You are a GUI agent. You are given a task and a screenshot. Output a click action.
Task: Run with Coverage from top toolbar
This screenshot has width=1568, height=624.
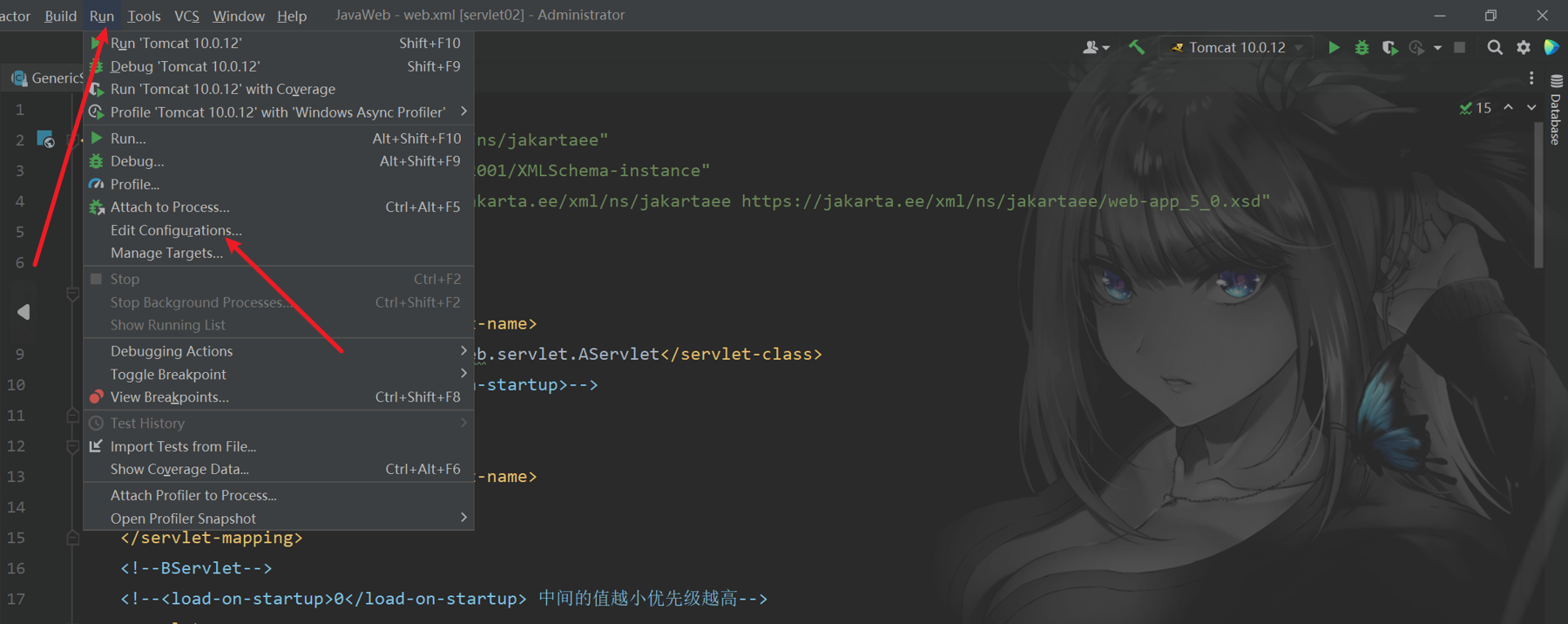pyautogui.click(x=1389, y=48)
